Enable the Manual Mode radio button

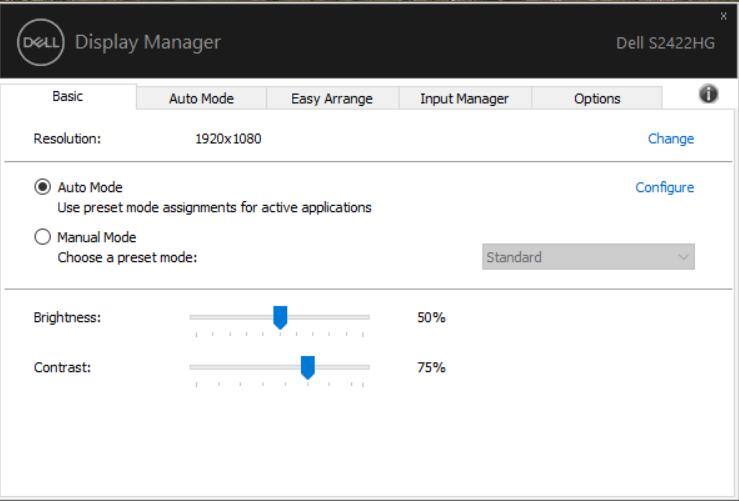[x=42, y=237]
